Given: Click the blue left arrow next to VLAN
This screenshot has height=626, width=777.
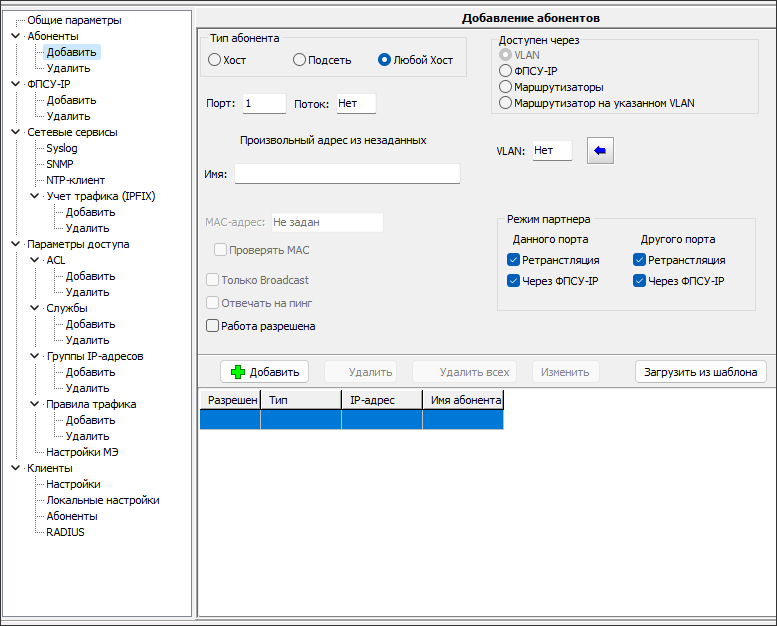Looking at the screenshot, I should pyautogui.click(x=600, y=151).
